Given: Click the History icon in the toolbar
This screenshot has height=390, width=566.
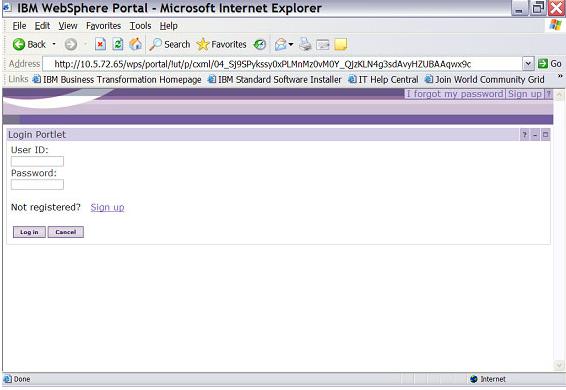Looking at the screenshot, I should pyautogui.click(x=260, y=44).
